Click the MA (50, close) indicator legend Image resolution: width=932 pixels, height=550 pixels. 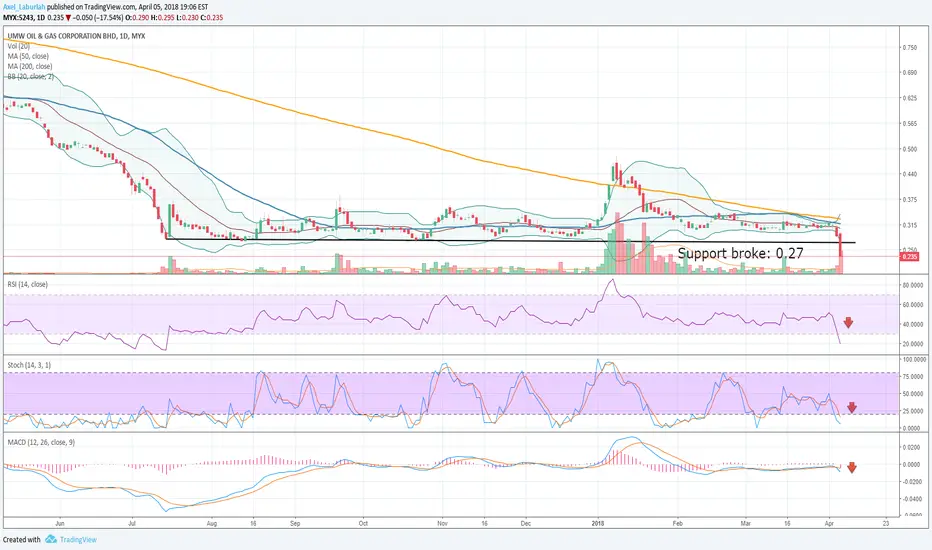click(x=28, y=56)
